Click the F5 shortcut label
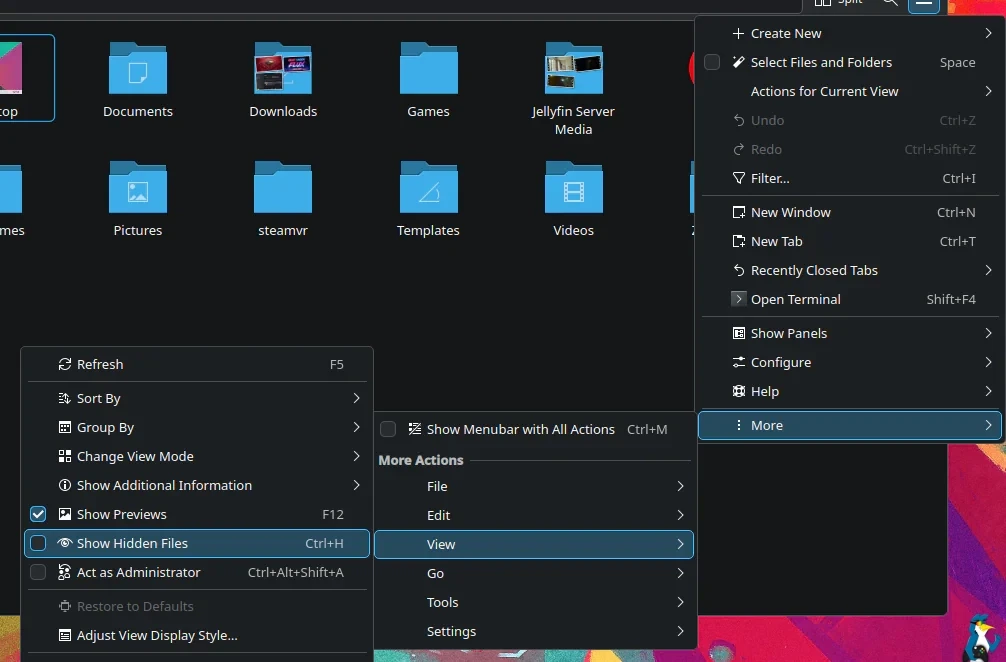This screenshot has height=662, width=1006. [336, 364]
